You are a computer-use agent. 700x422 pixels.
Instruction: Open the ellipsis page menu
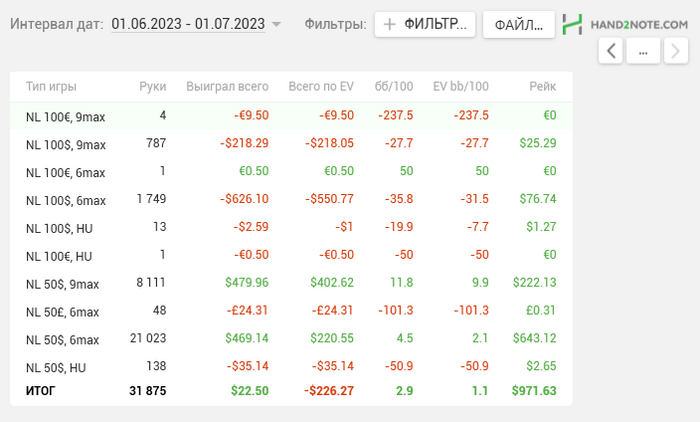coord(643,50)
